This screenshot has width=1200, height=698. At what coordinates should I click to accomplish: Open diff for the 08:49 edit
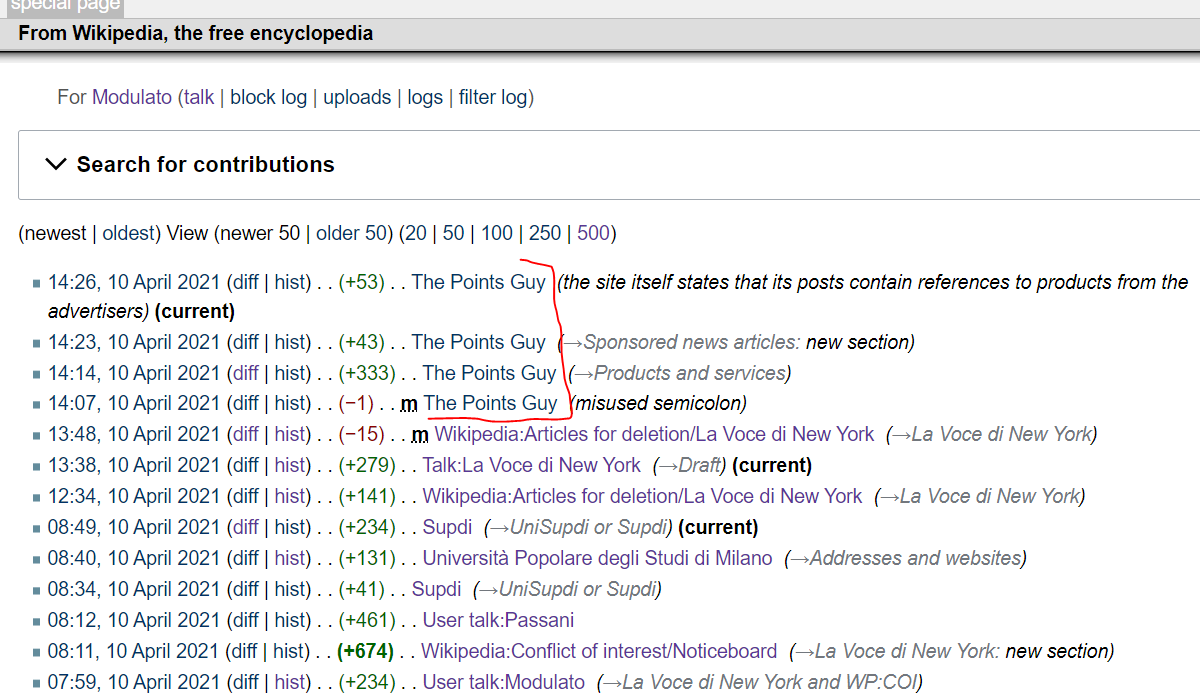pyautogui.click(x=246, y=527)
